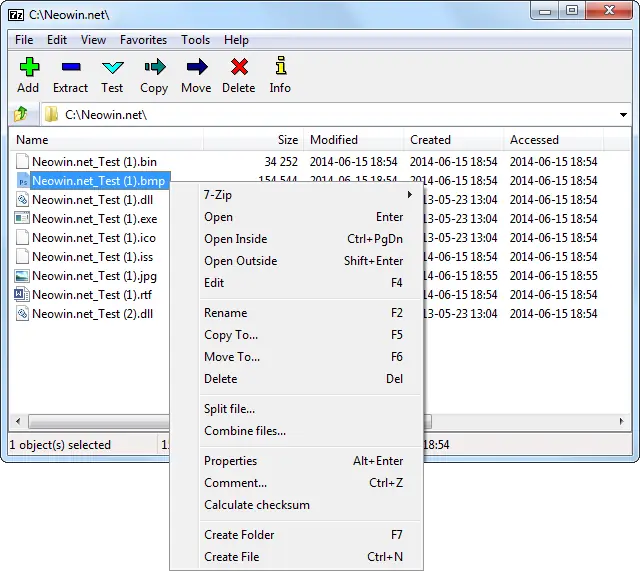Select file Neowin.net_Test (1).ico

point(94,238)
